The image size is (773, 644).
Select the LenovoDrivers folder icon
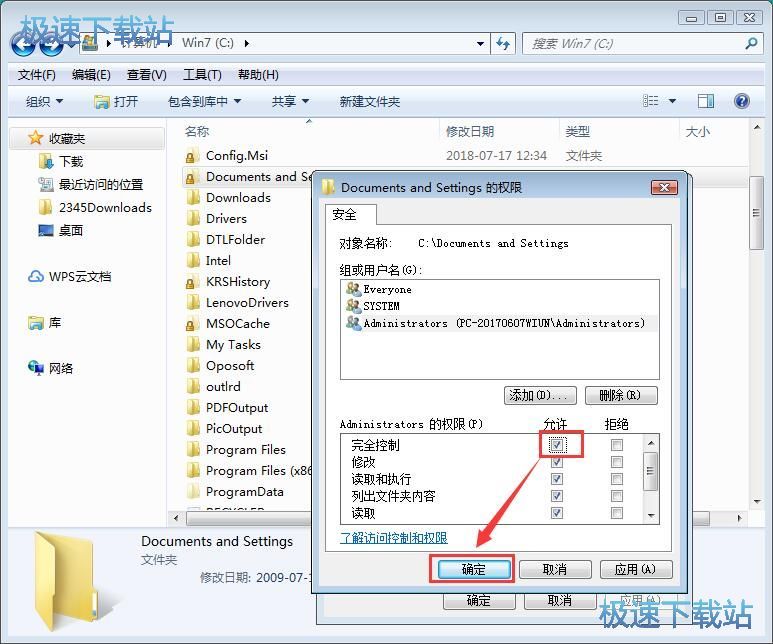[193, 303]
